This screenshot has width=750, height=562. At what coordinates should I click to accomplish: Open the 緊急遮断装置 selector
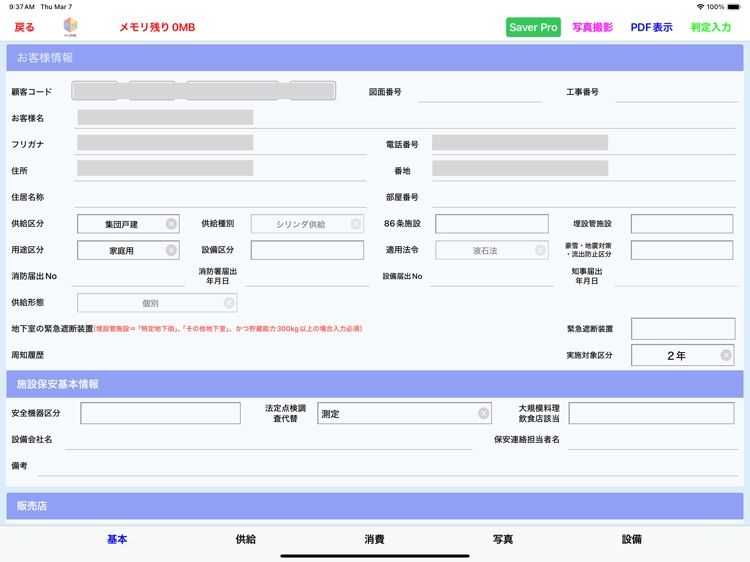pyautogui.click(x=683, y=329)
